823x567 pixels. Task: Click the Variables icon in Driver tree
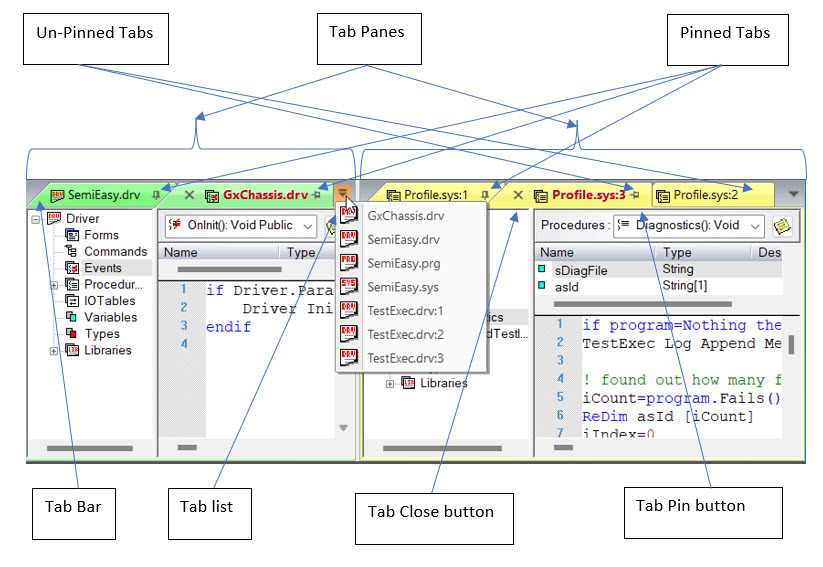(x=71, y=317)
